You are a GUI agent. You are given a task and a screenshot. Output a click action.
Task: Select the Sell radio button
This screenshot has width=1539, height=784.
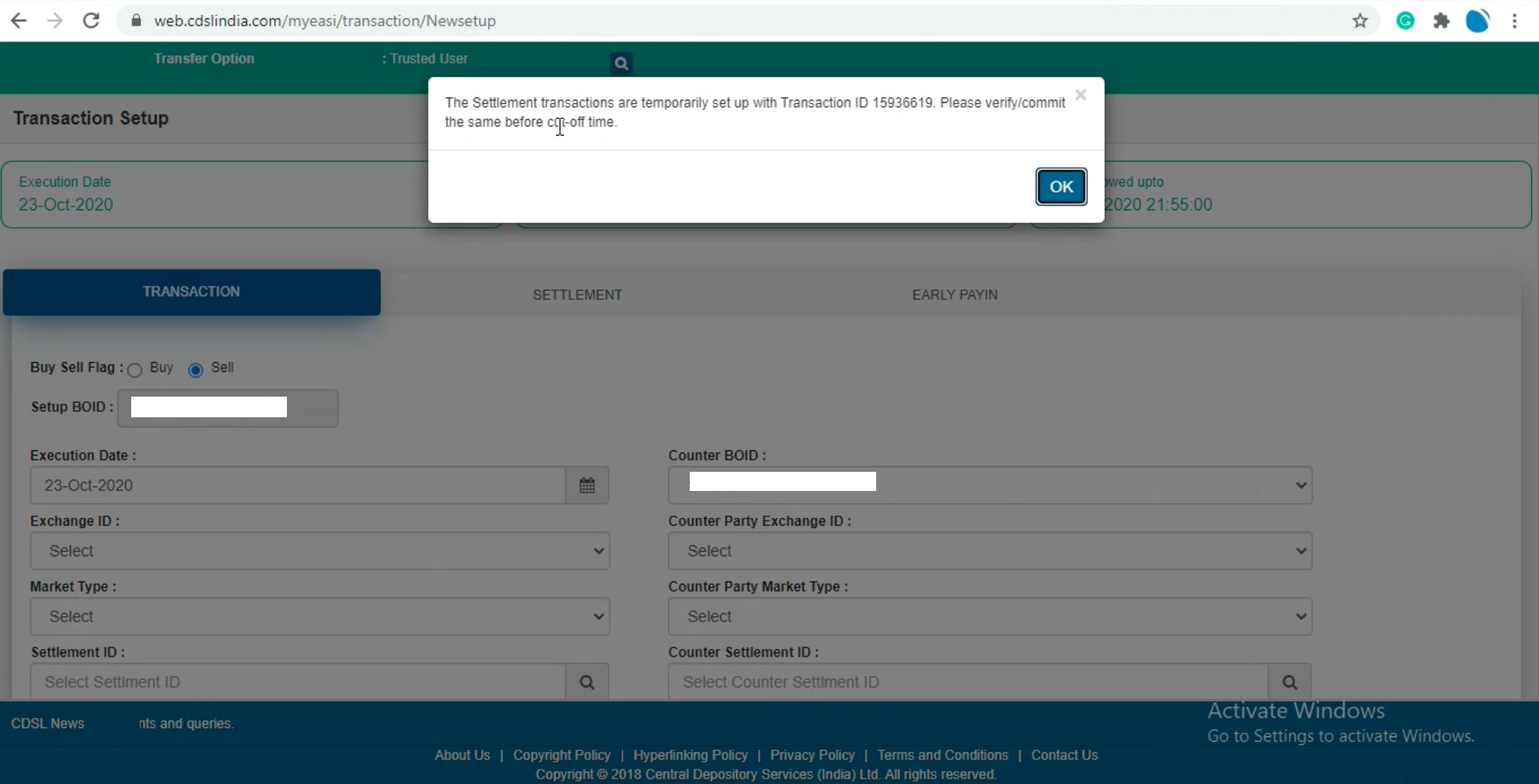pos(196,371)
